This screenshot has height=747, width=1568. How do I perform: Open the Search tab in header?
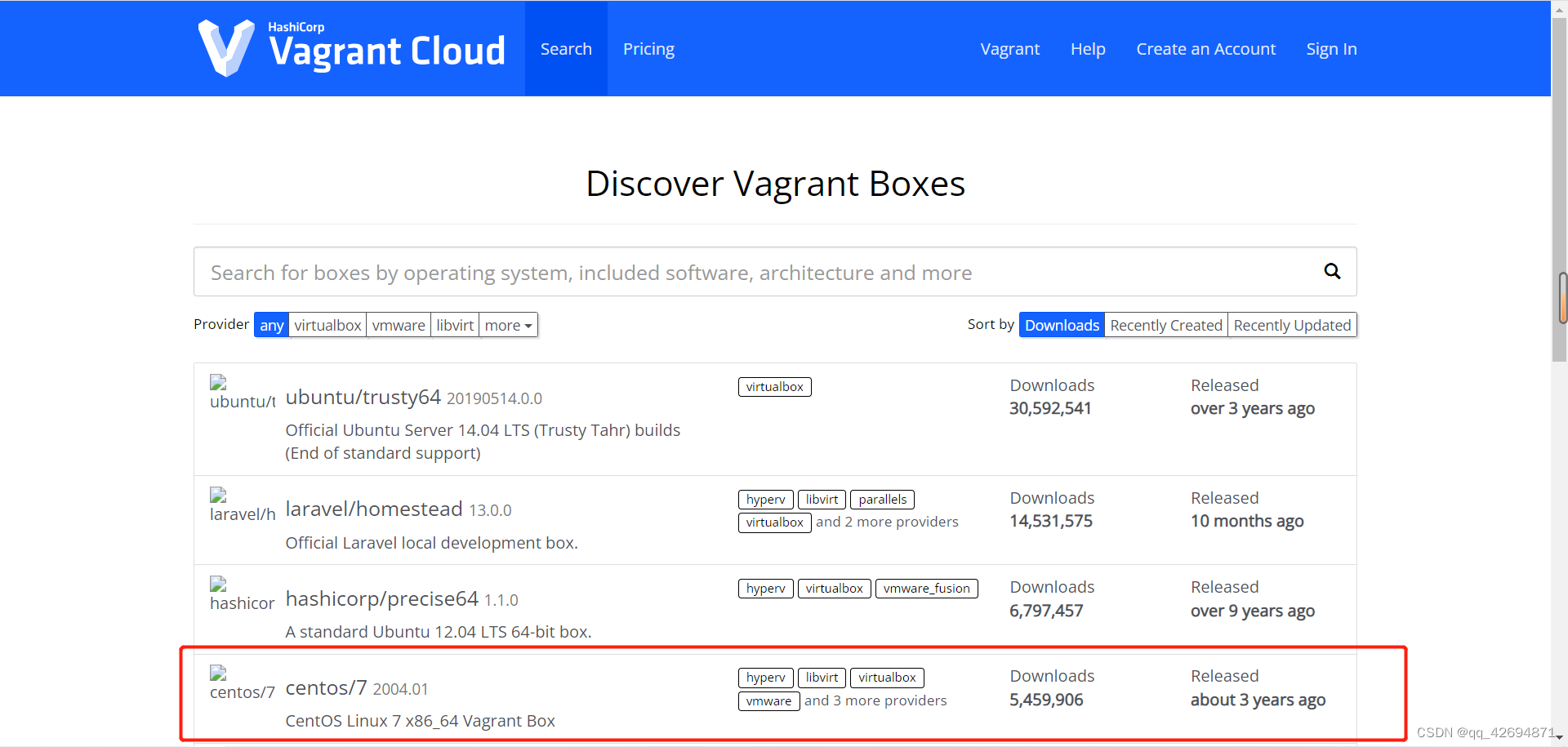coord(566,49)
